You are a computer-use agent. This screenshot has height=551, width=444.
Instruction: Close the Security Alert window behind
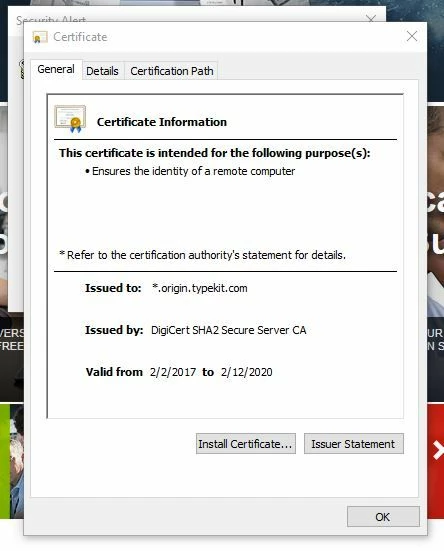point(371,18)
